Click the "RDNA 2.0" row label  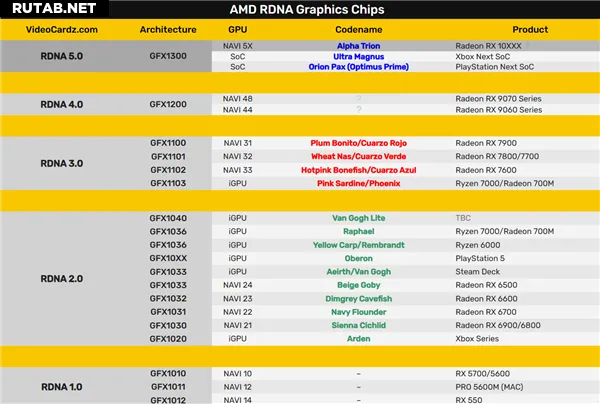click(62, 279)
